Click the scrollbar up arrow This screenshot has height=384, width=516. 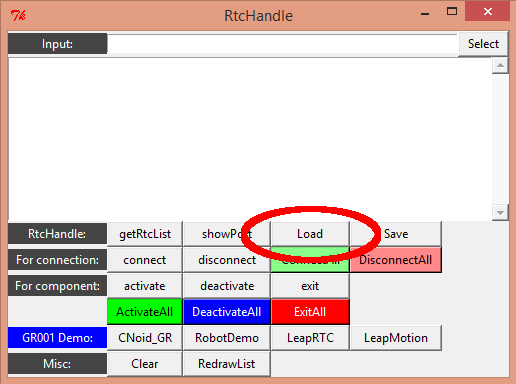click(500, 65)
